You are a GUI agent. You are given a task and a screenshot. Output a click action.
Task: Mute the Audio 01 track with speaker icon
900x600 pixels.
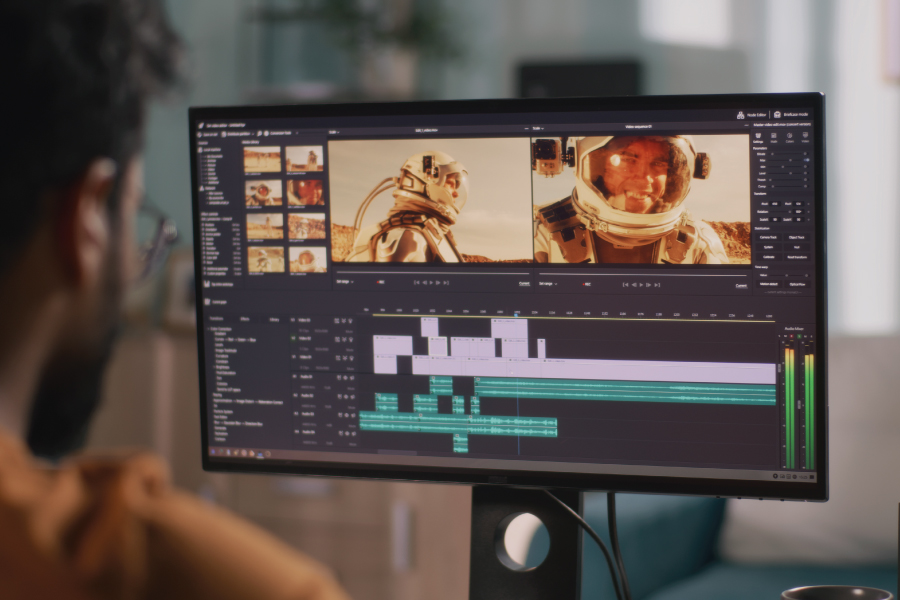point(352,377)
